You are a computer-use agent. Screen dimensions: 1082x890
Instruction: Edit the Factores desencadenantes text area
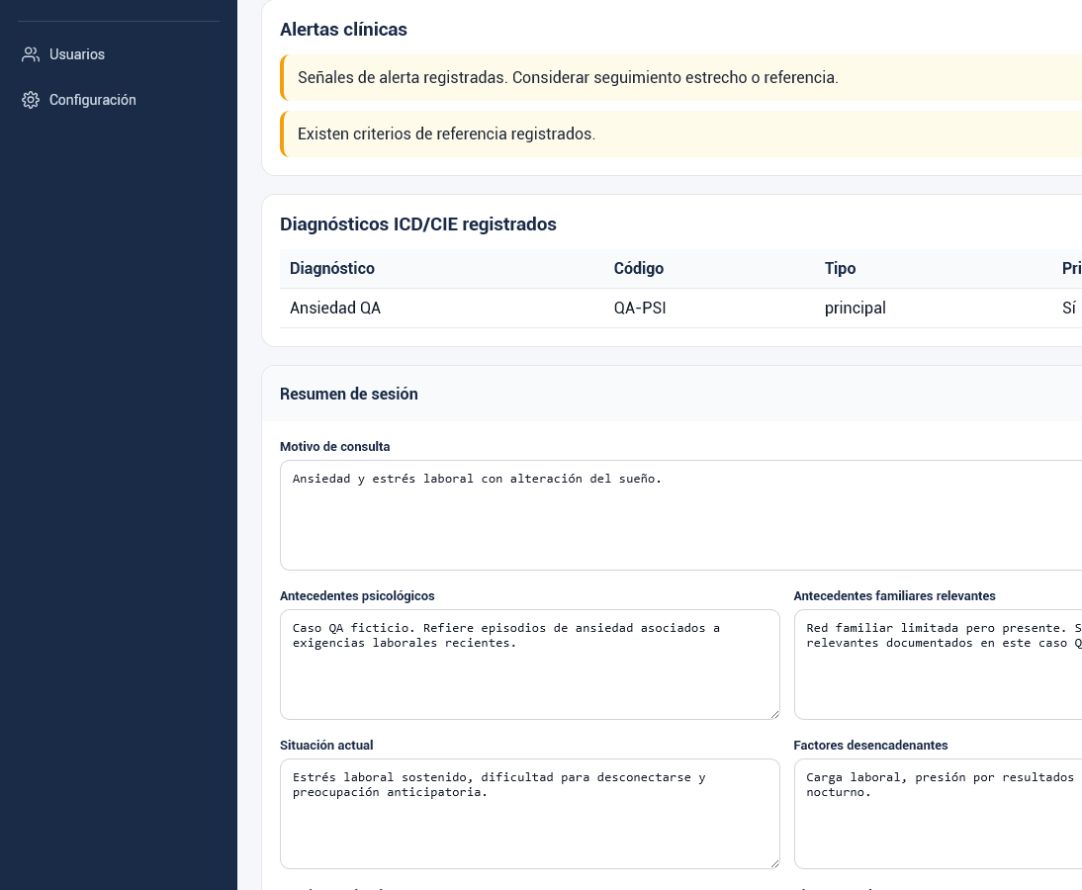pos(938,814)
